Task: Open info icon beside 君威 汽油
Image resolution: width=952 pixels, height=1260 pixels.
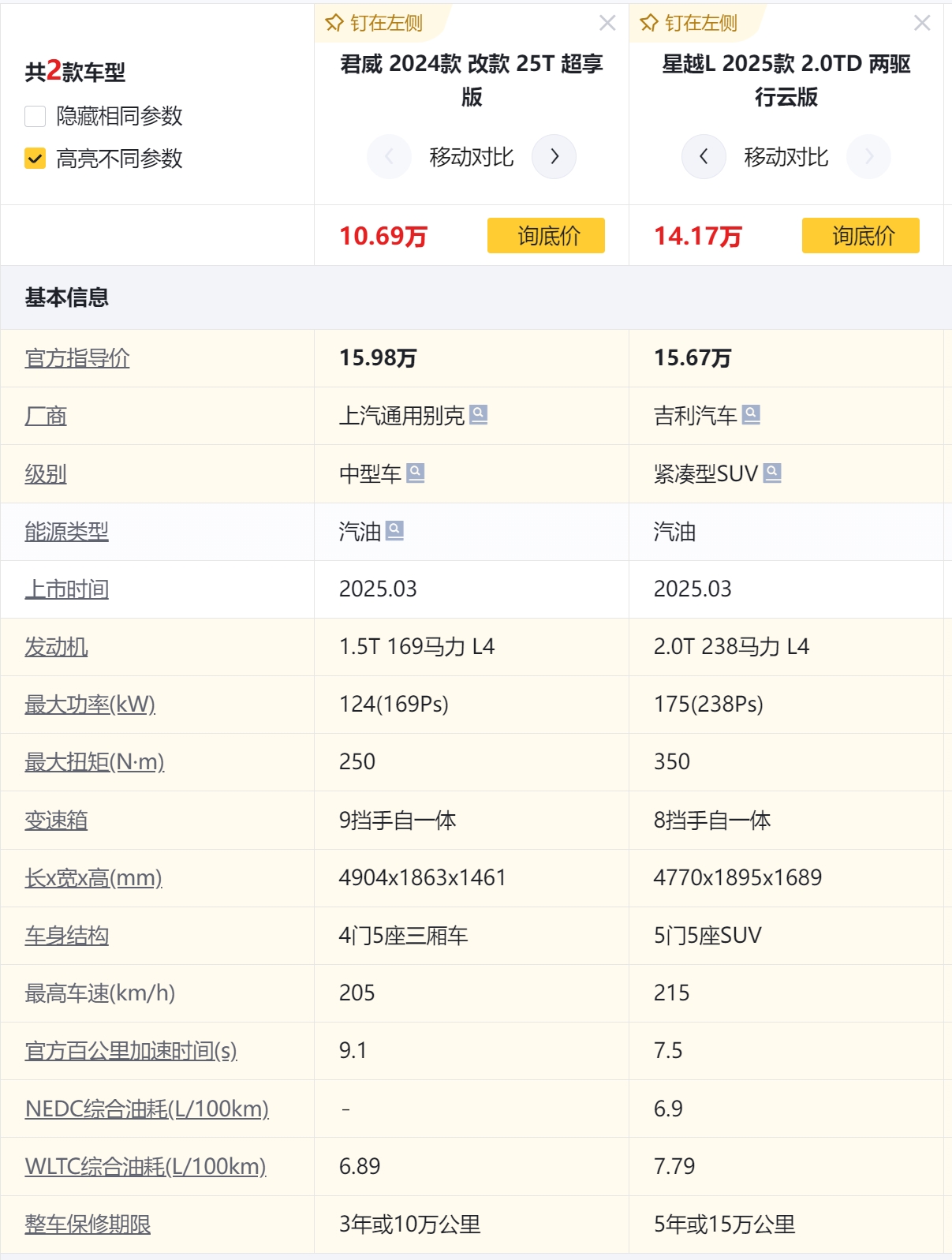Action: 394,530
